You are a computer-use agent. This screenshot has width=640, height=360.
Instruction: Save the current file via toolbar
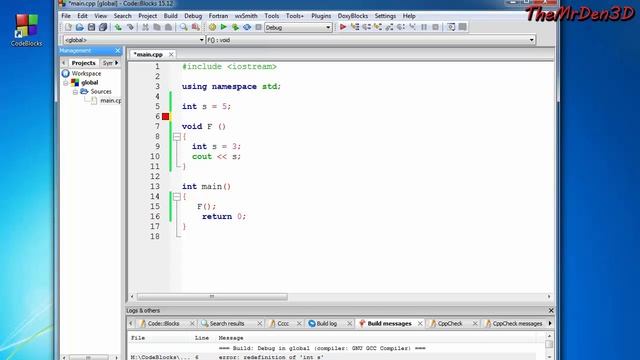[91, 27]
